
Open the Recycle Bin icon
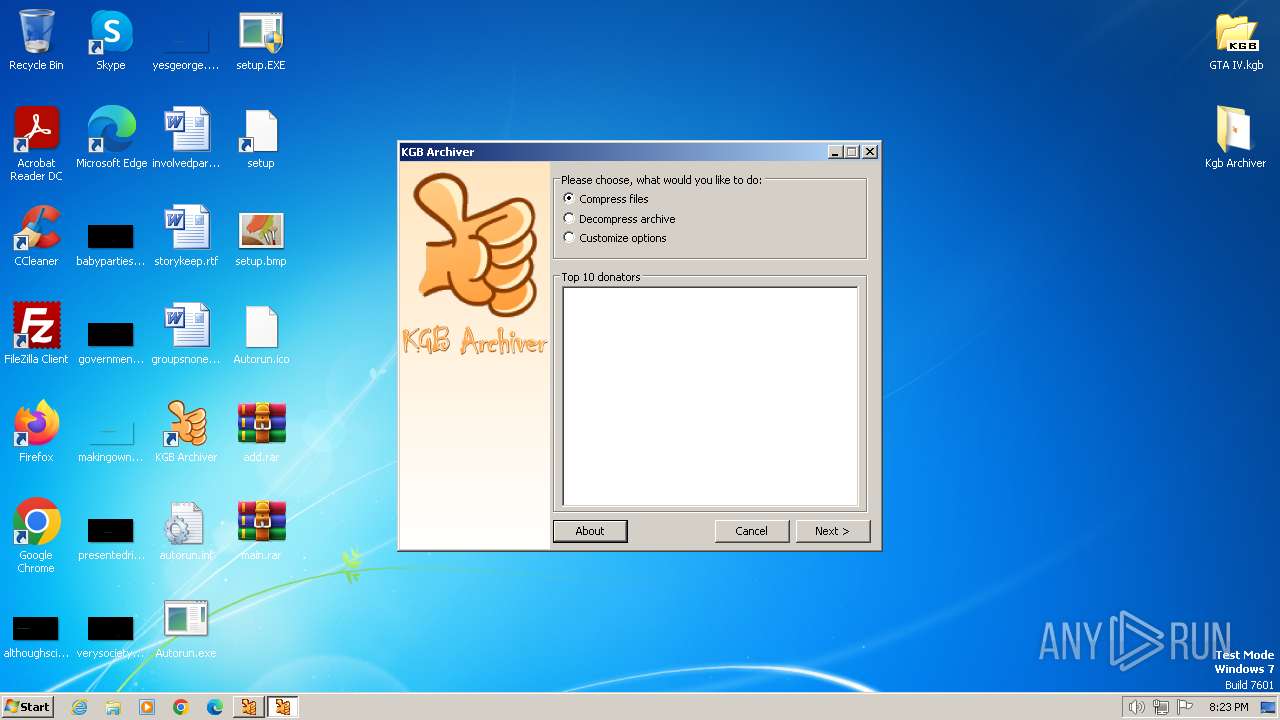(x=36, y=40)
